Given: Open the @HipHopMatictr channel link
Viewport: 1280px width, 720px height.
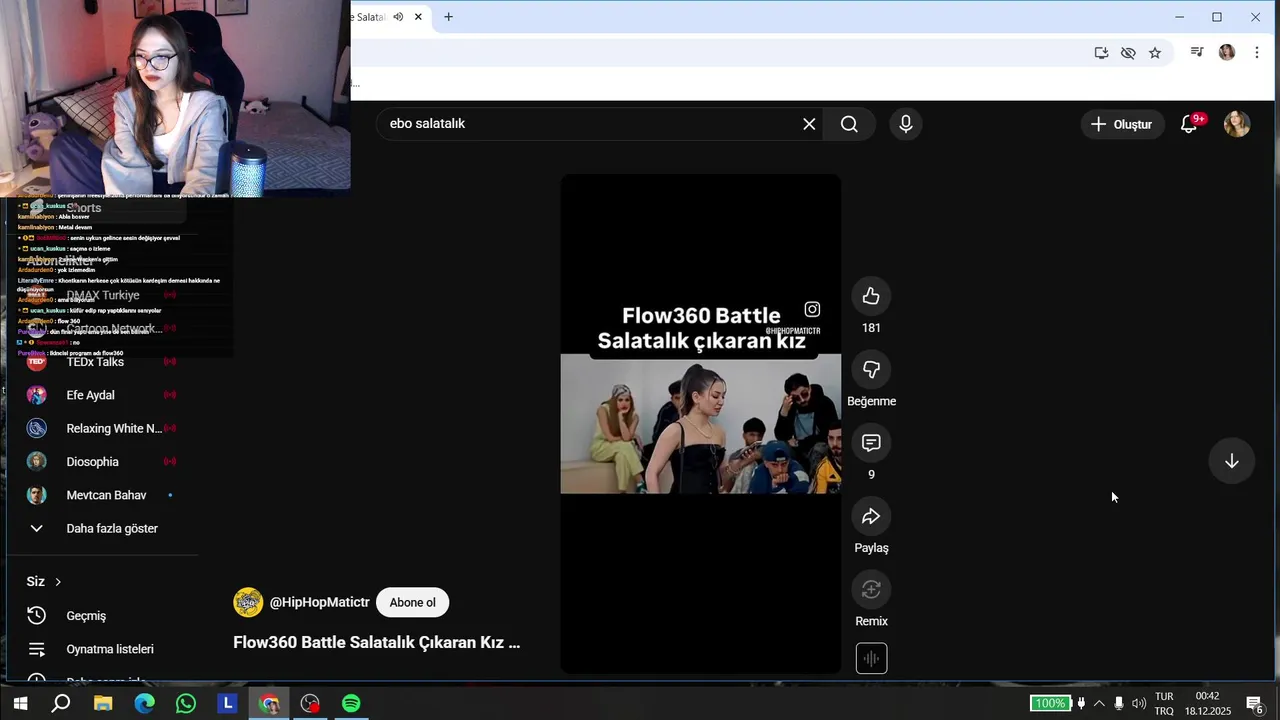Looking at the screenshot, I should pyautogui.click(x=319, y=602).
